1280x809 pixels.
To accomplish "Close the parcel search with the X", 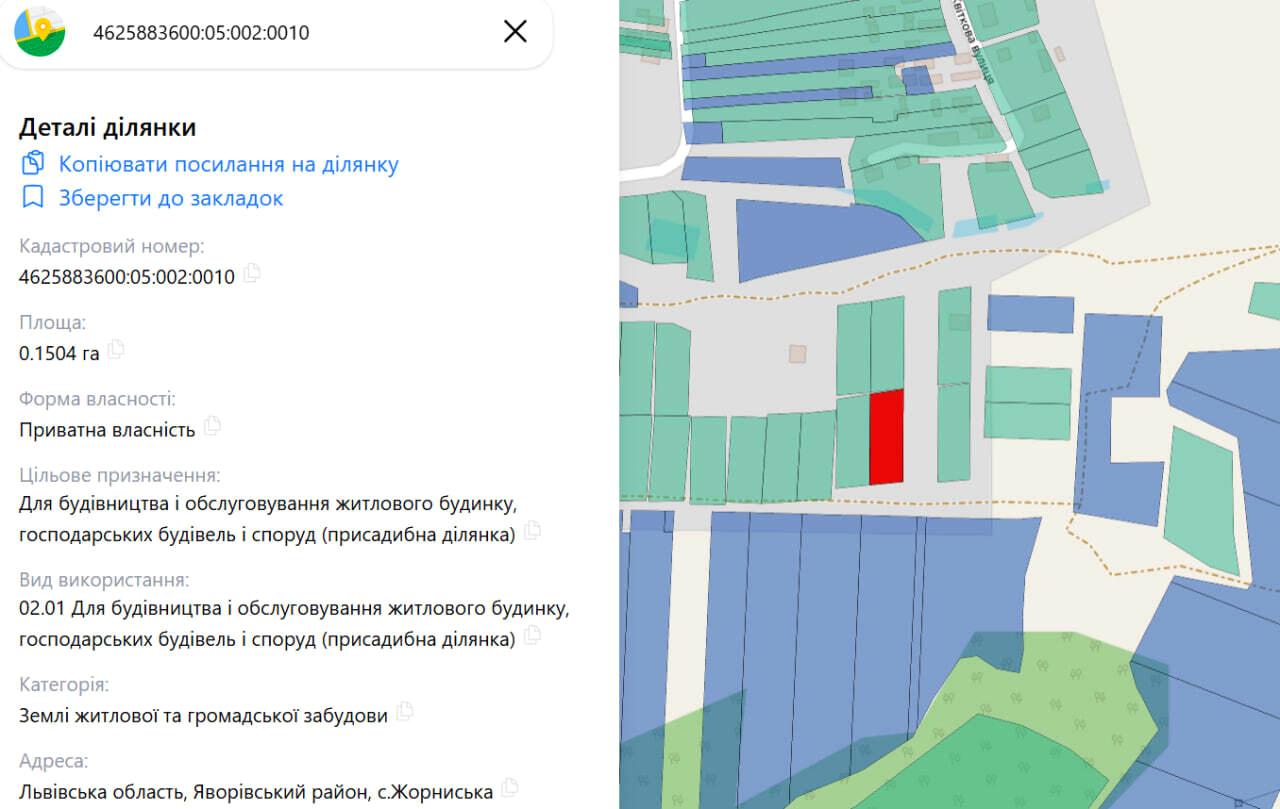I will 515,32.
